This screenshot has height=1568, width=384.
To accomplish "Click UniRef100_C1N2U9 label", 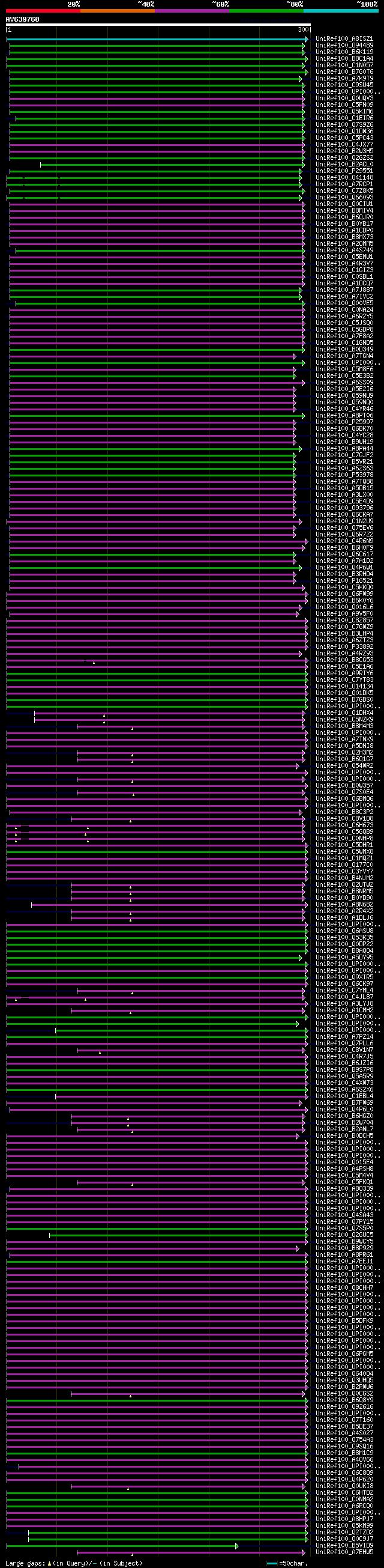I will [x=344, y=521].
